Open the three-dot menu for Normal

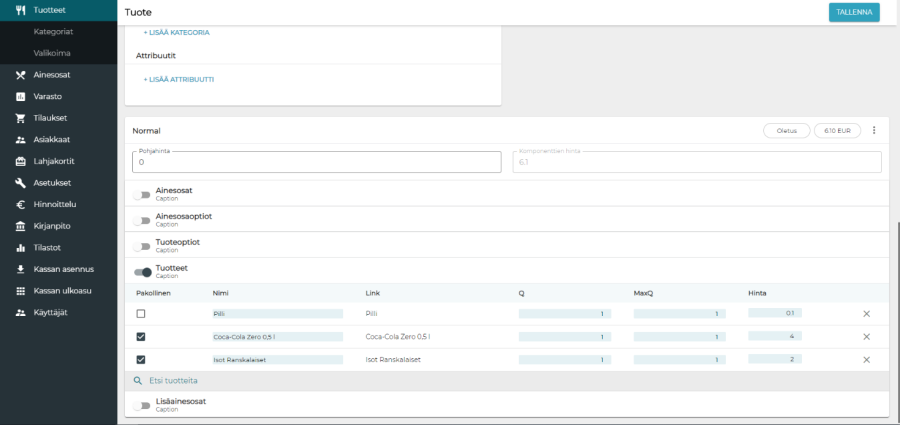tap(874, 131)
